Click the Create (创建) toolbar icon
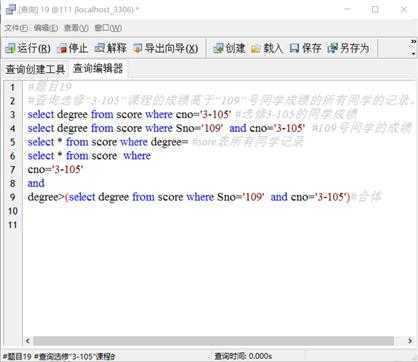Viewport: 418px width, 362px height. coord(218,49)
